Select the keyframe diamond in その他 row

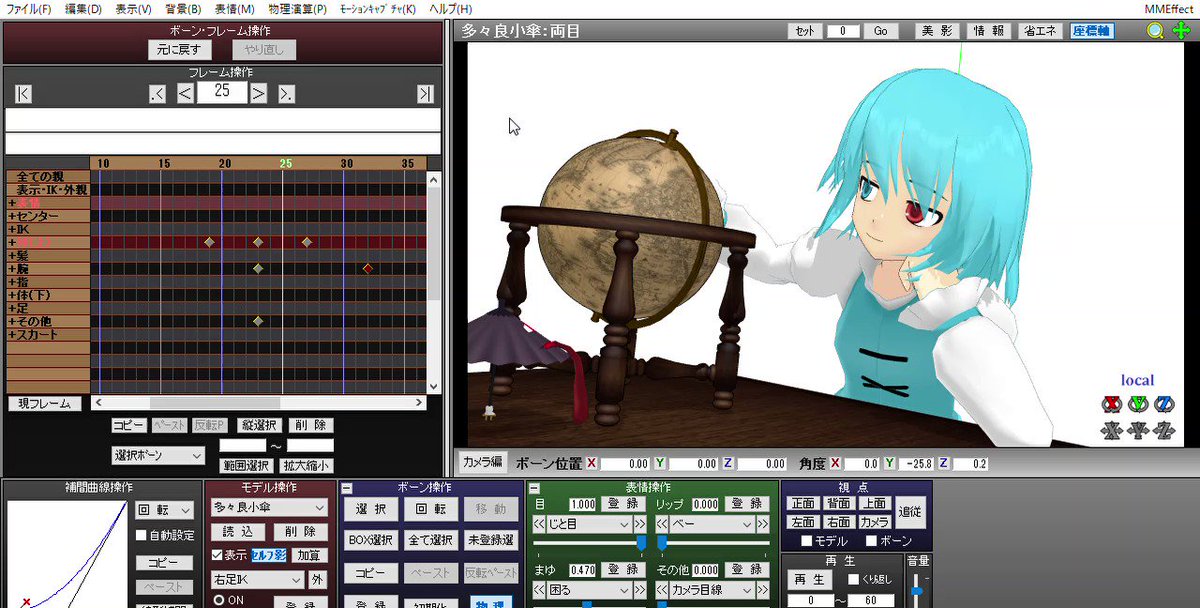(258, 321)
